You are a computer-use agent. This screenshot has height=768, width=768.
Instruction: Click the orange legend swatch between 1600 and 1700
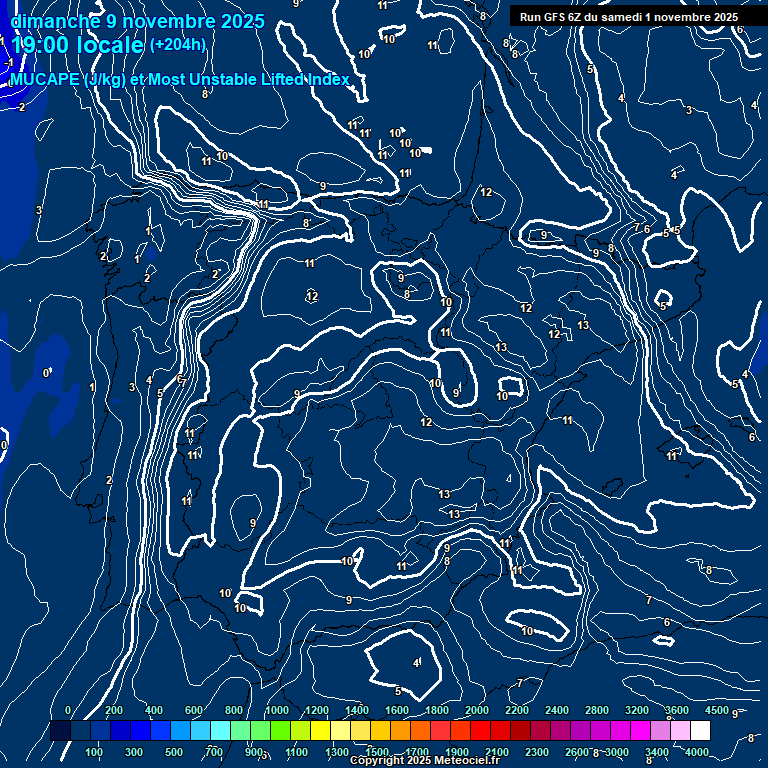point(402,730)
